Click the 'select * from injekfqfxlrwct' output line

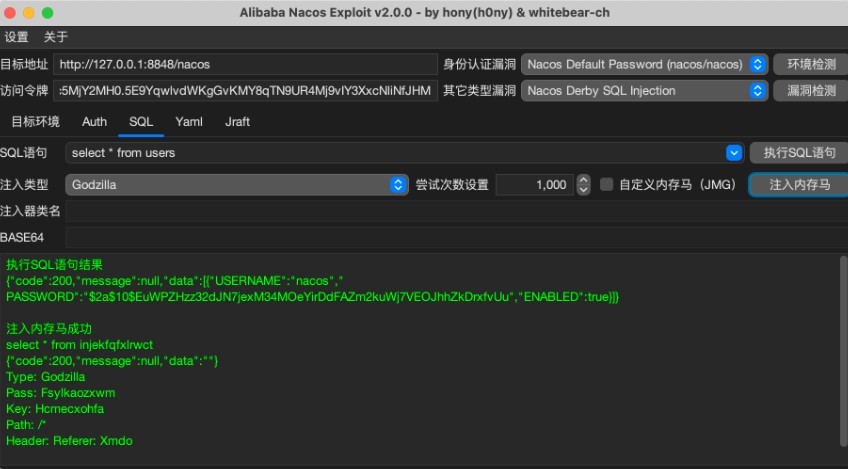(x=80, y=345)
